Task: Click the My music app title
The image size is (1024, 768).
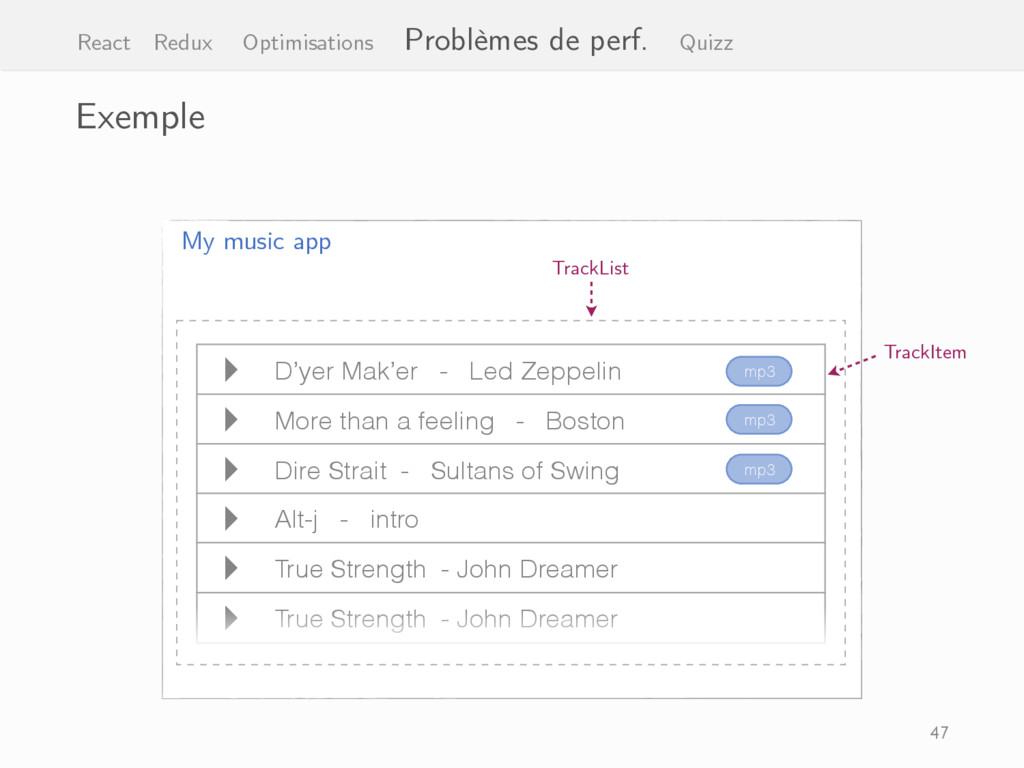Action: click(x=257, y=242)
